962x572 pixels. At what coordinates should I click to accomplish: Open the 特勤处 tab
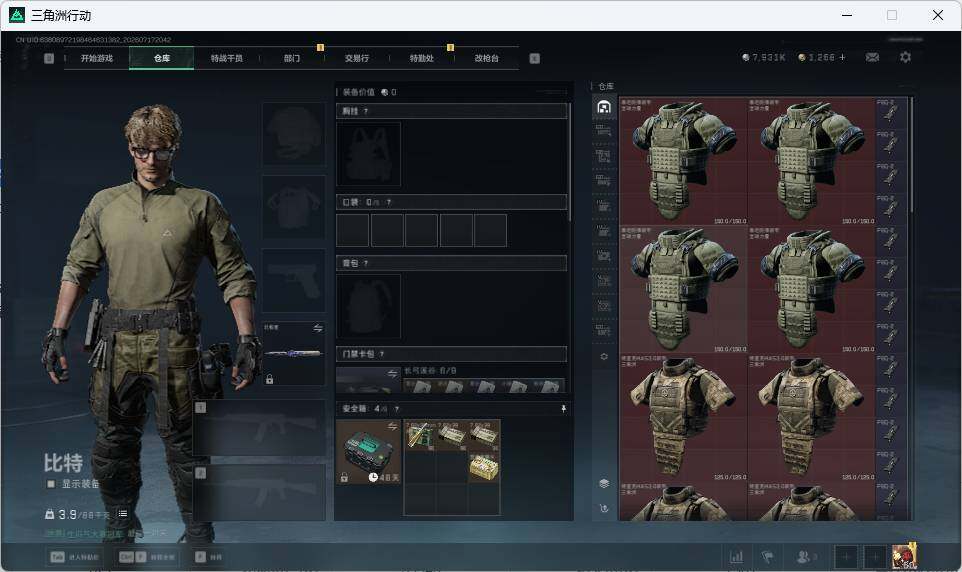[421, 58]
